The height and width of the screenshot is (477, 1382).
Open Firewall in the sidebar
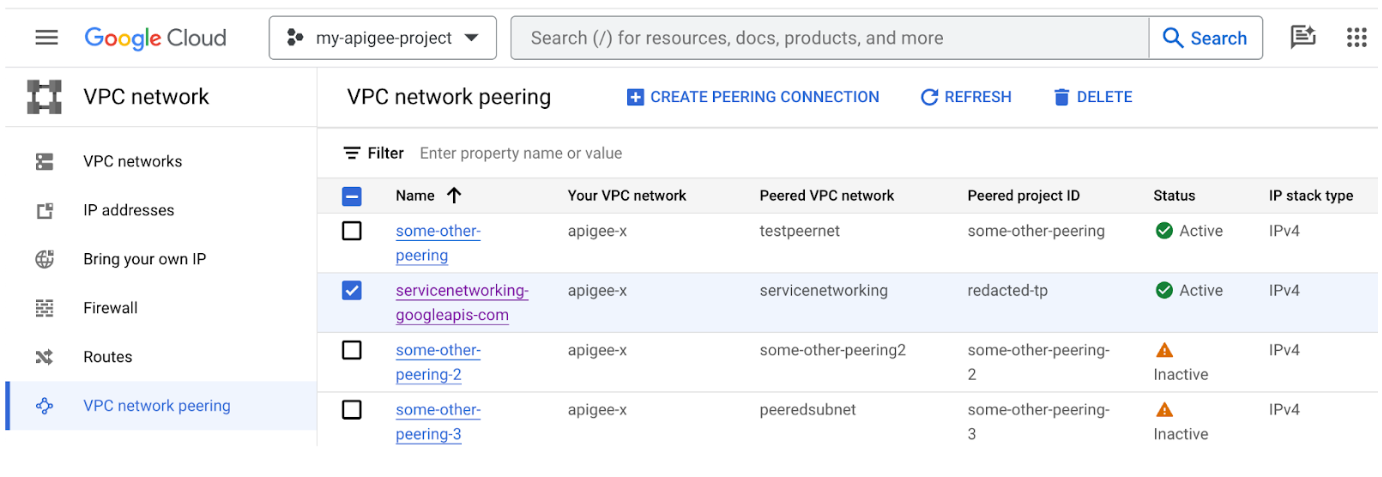pyautogui.click(x=110, y=308)
